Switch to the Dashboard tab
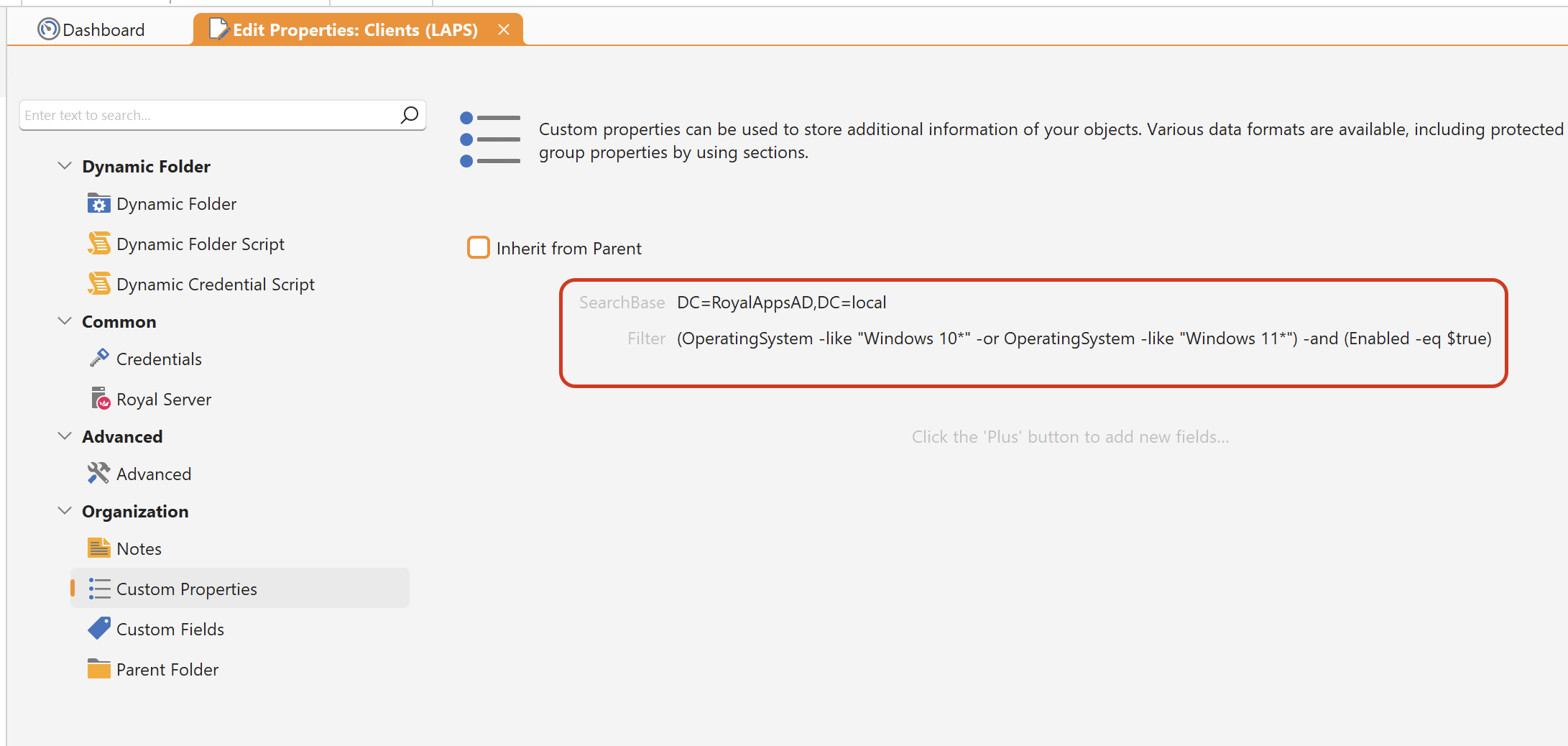 (92, 29)
